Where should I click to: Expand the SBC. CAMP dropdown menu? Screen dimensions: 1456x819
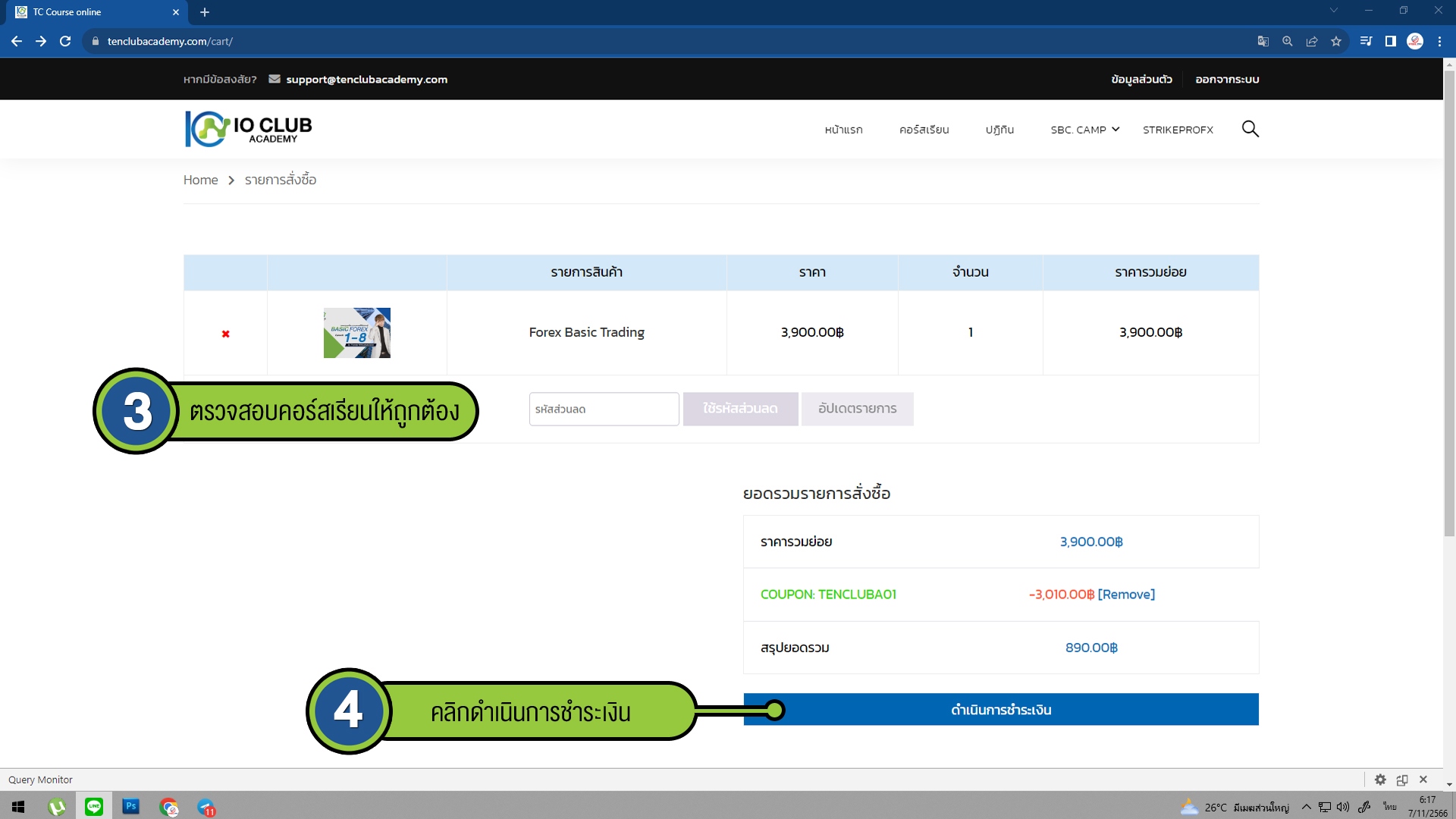click(1084, 130)
